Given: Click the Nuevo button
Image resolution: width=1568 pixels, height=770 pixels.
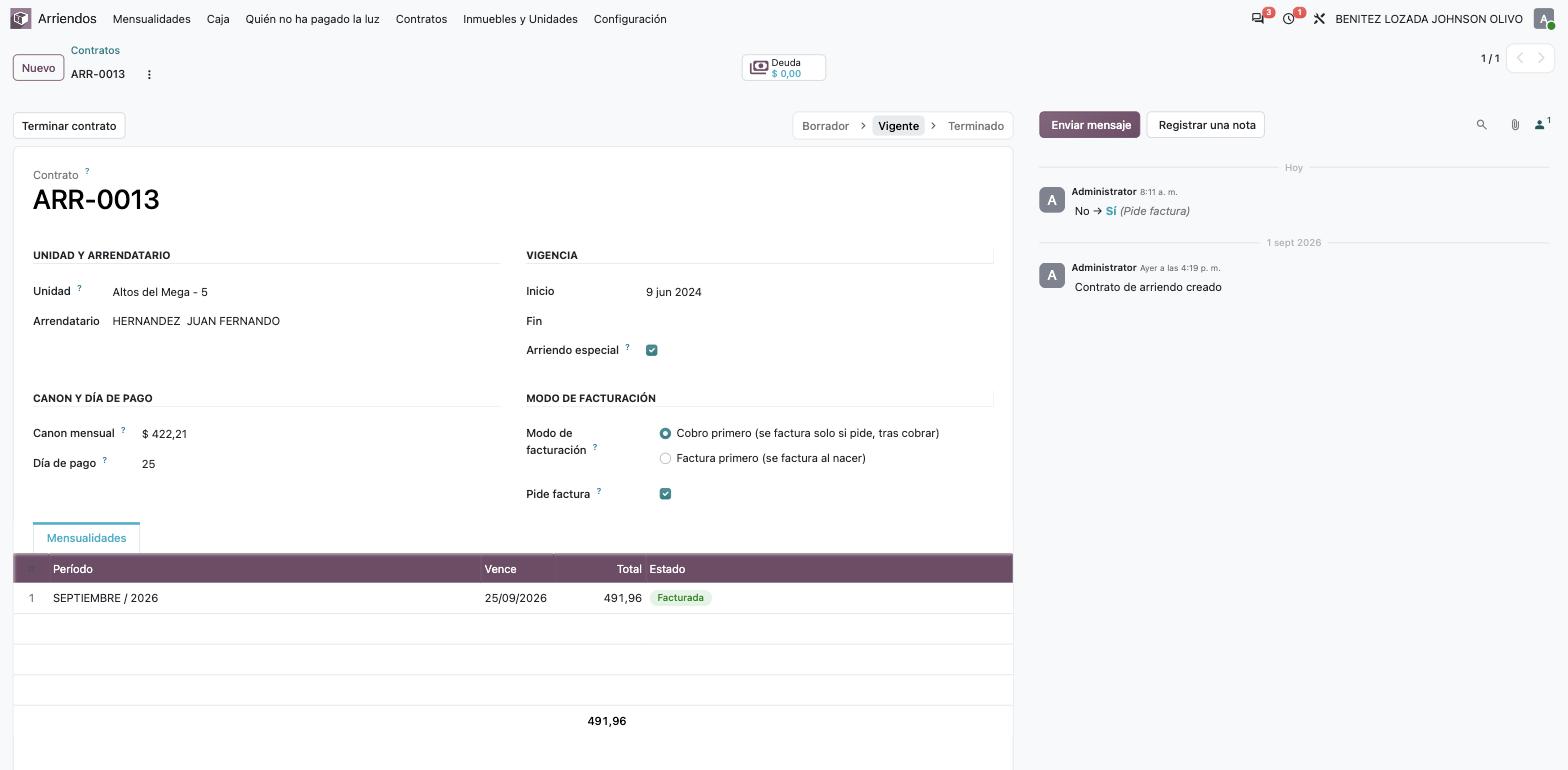Looking at the screenshot, I should (x=38, y=68).
